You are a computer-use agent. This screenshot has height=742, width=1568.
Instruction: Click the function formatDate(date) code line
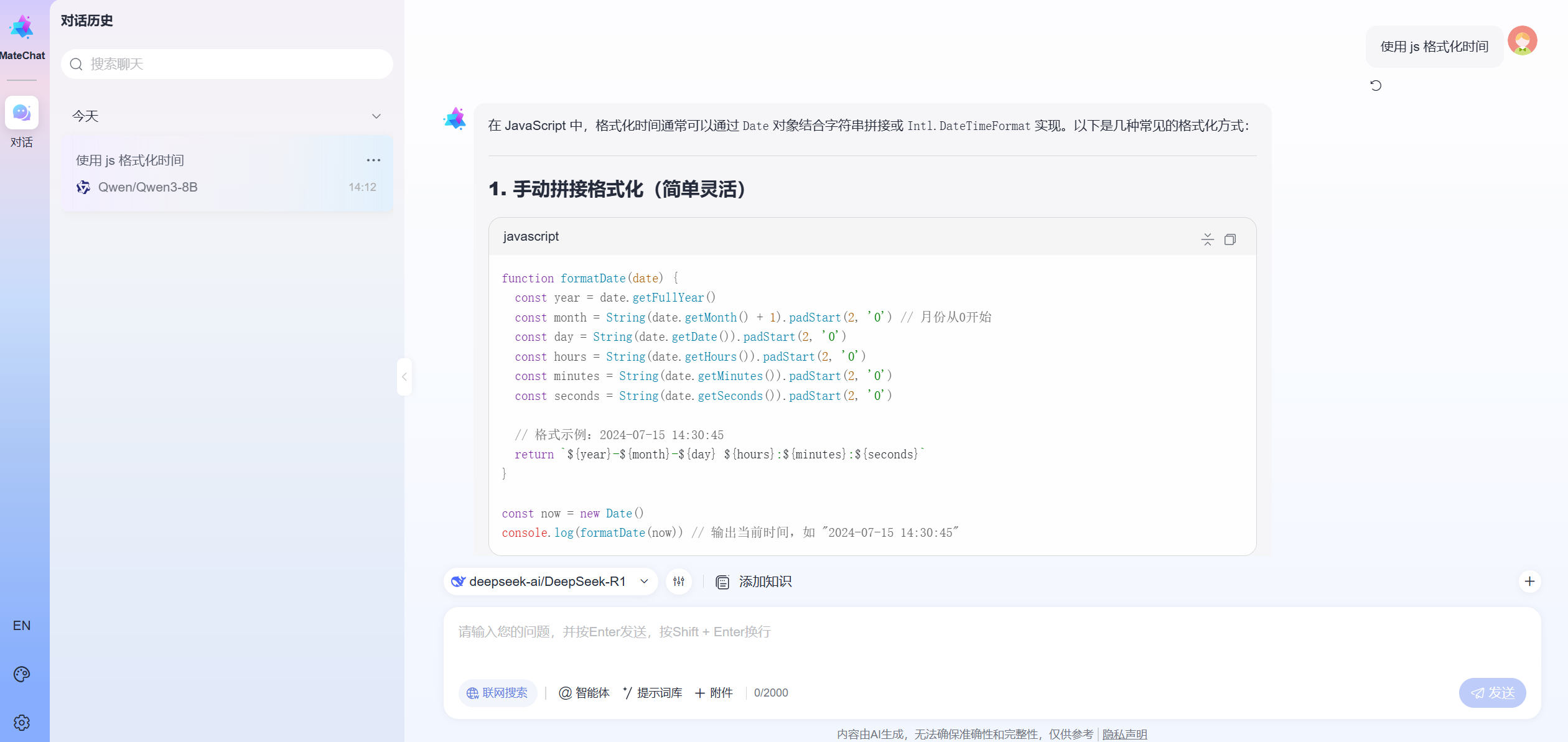coord(590,278)
